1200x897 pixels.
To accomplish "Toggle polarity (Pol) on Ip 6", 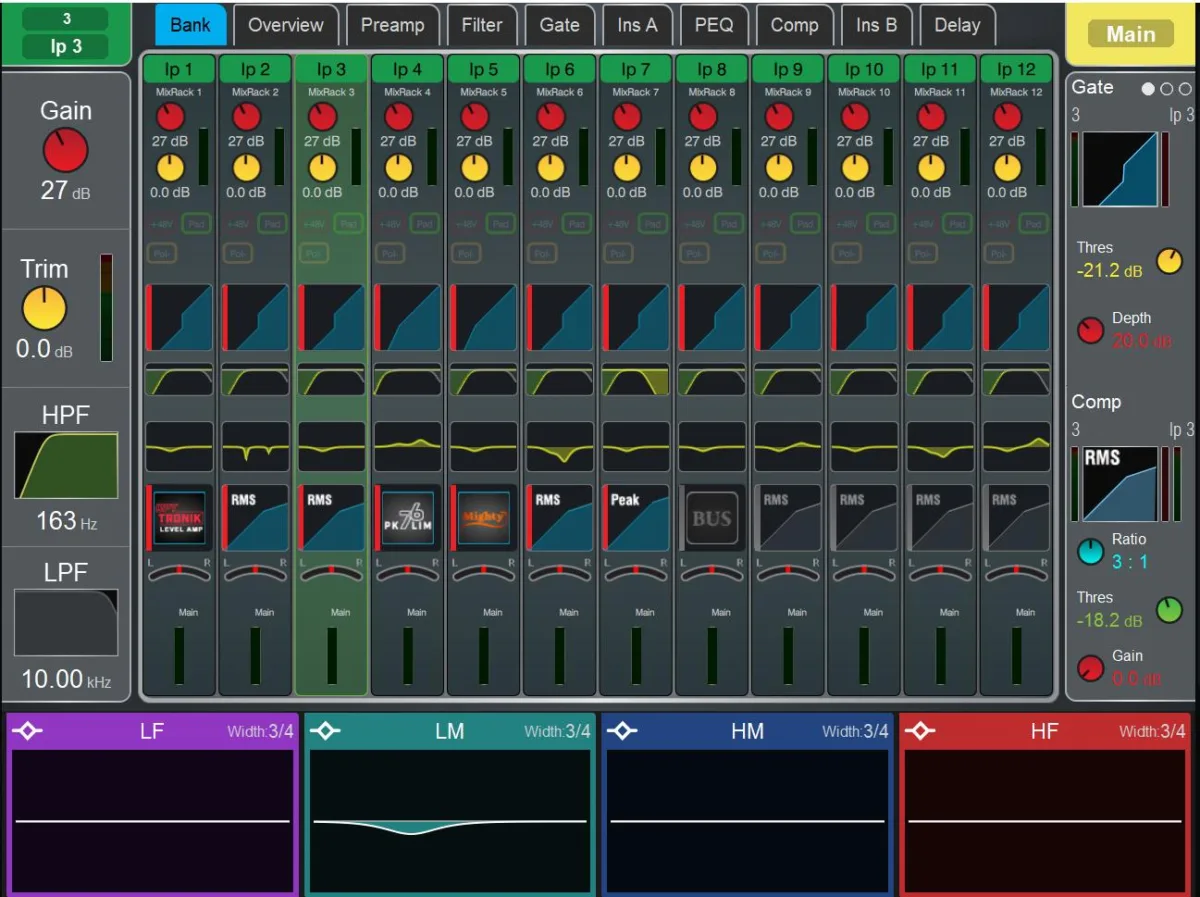I will (541, 254).
